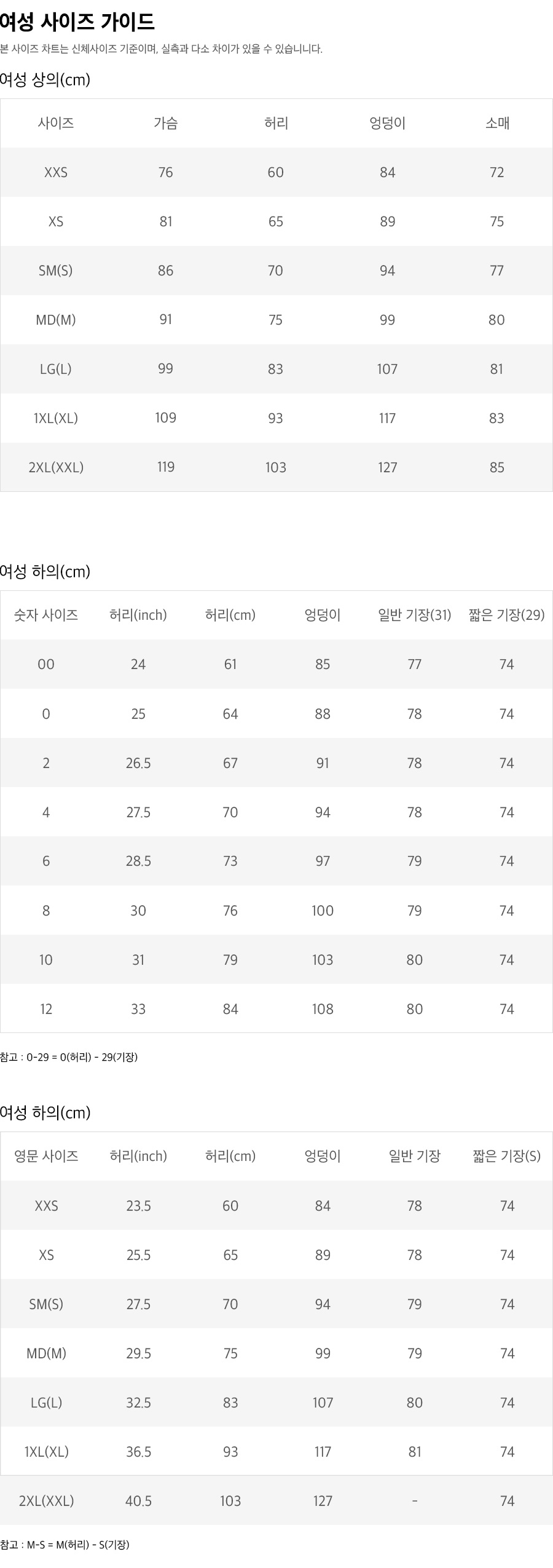This screenshot has width=553, height=1568.
Task: Click the LG(L) row's waist value 32.5
Action: pos(138,1403)
